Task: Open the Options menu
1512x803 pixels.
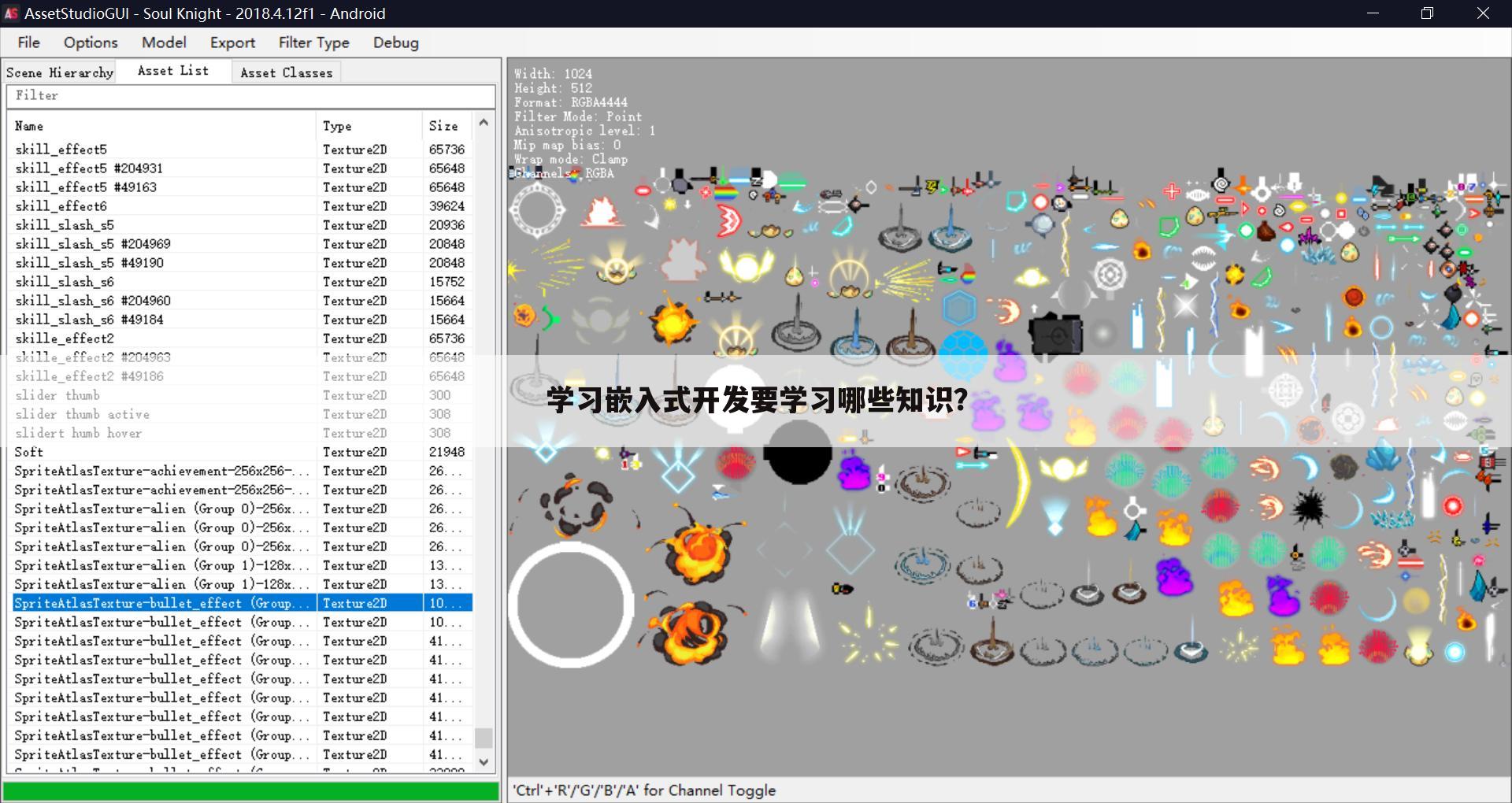Action: click(x=91, y=43)
